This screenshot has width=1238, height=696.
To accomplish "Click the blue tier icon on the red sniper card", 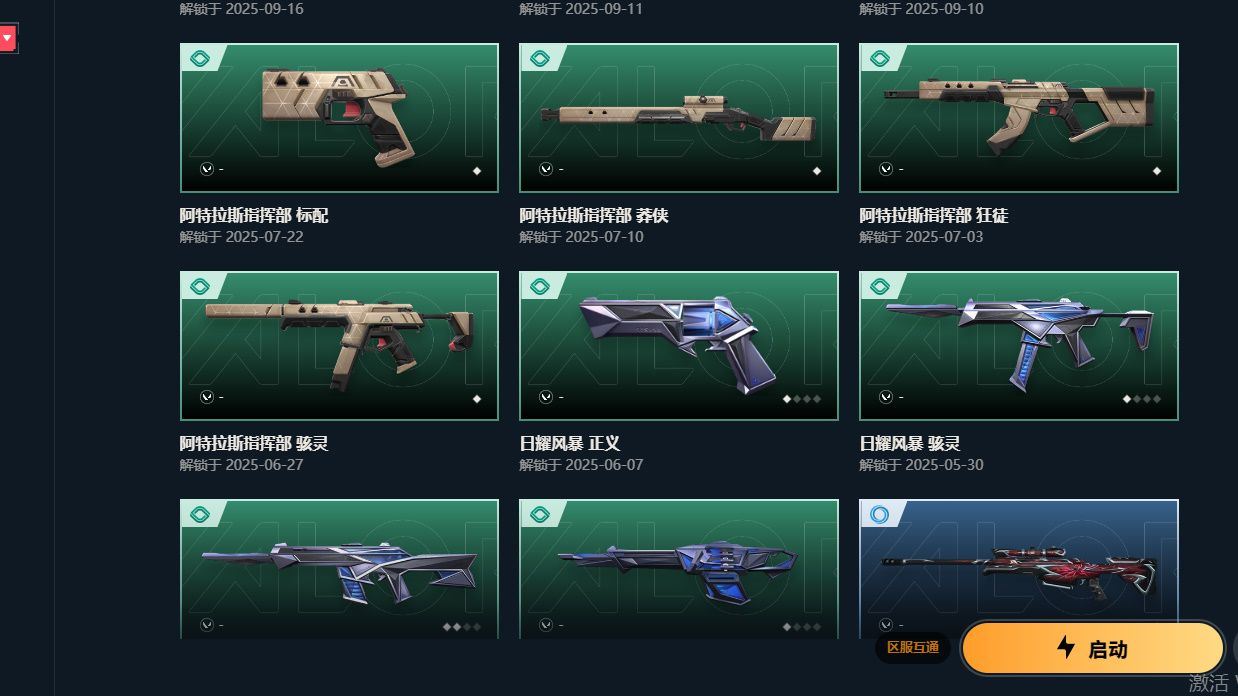I will pos(879,514).
